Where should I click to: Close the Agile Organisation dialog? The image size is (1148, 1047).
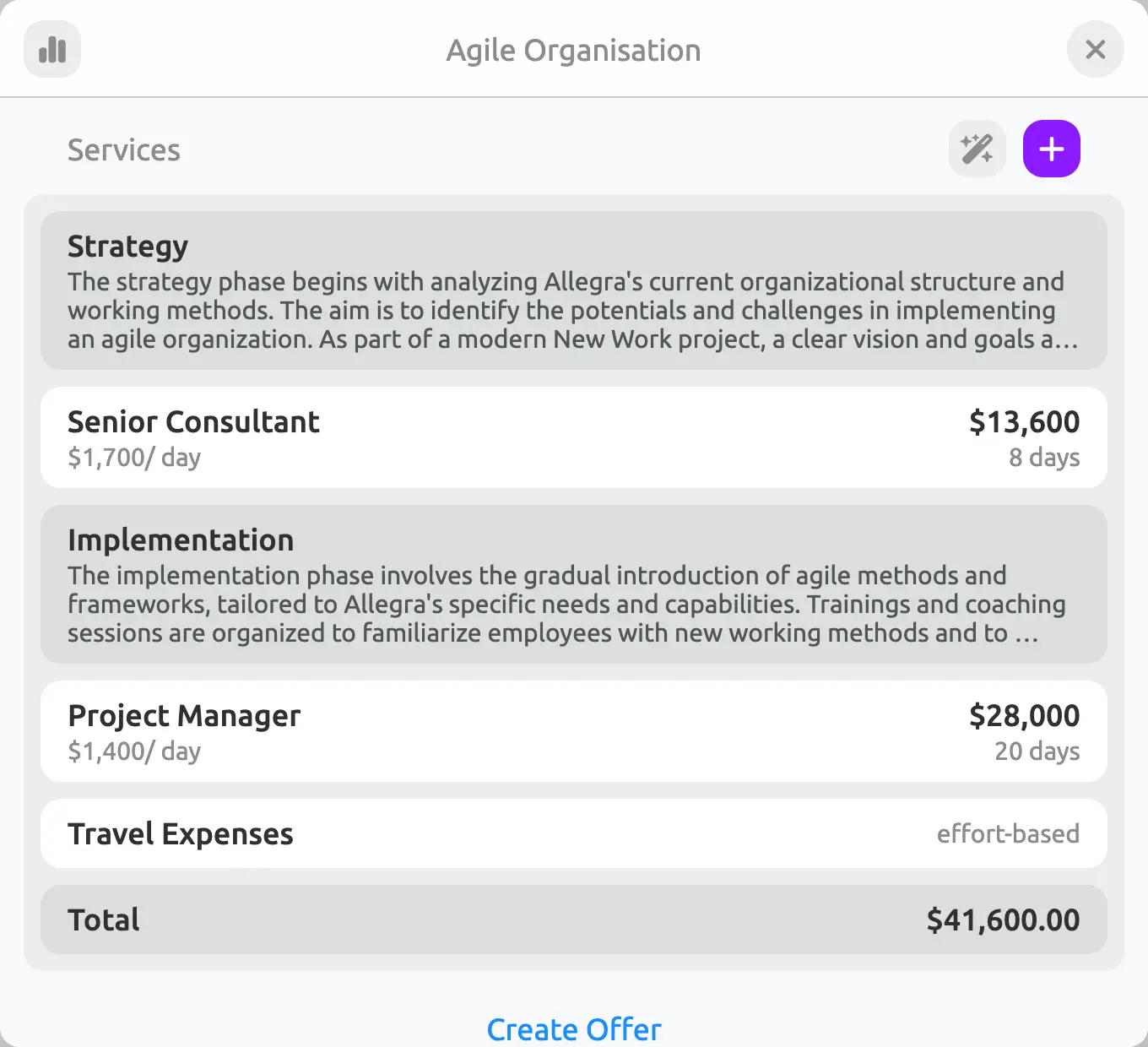click(1095, 50)
